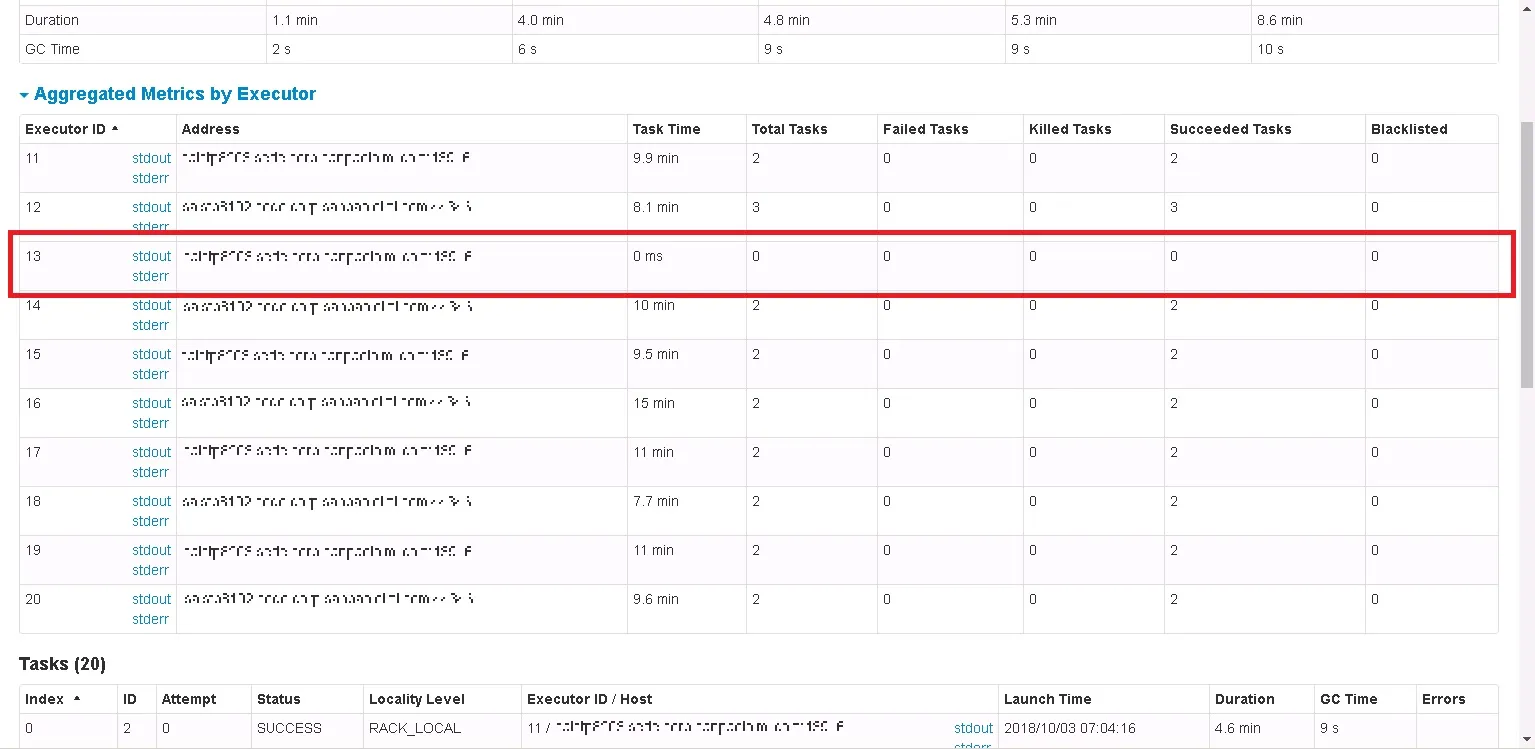Screen dimensions: 1535x749
Task: Open stdout log for executor 12
Action: tap(151, 207)
